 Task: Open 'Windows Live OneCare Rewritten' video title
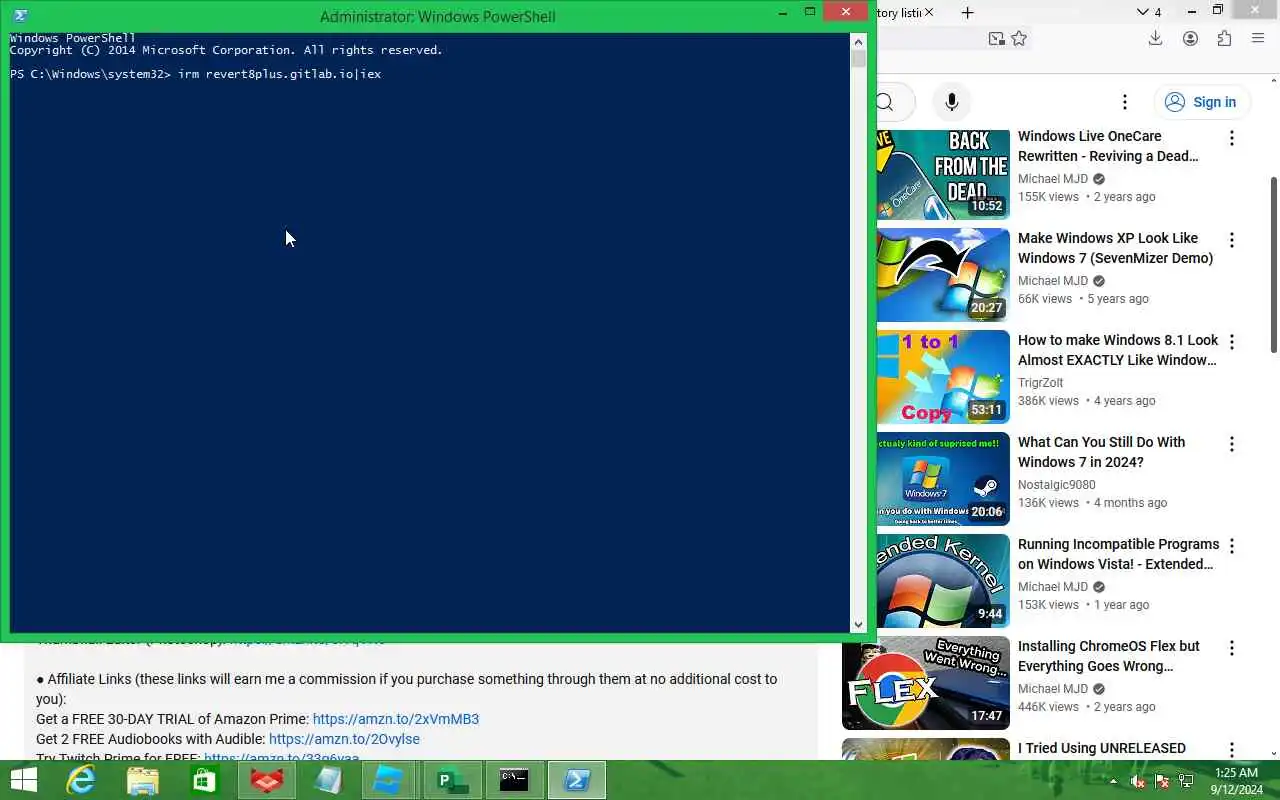click(1108, 146)
